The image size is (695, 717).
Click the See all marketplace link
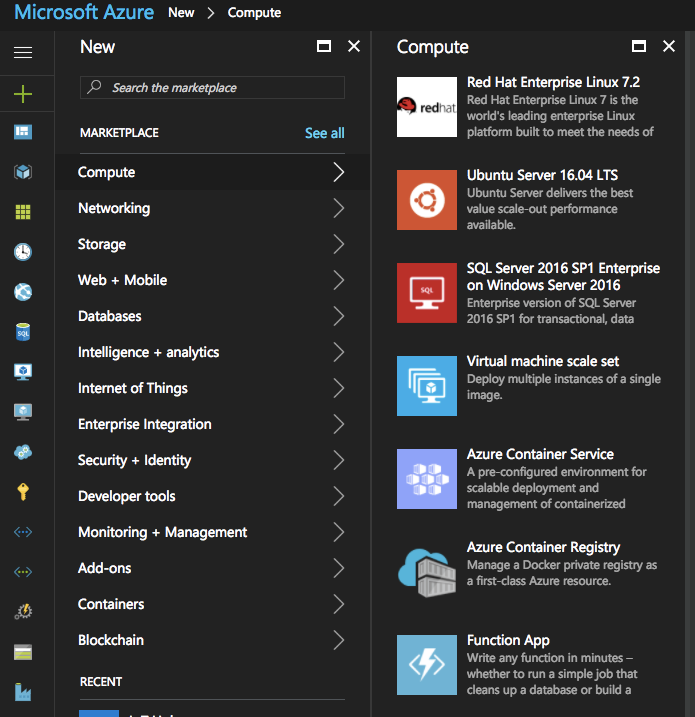tap(324, 133)
